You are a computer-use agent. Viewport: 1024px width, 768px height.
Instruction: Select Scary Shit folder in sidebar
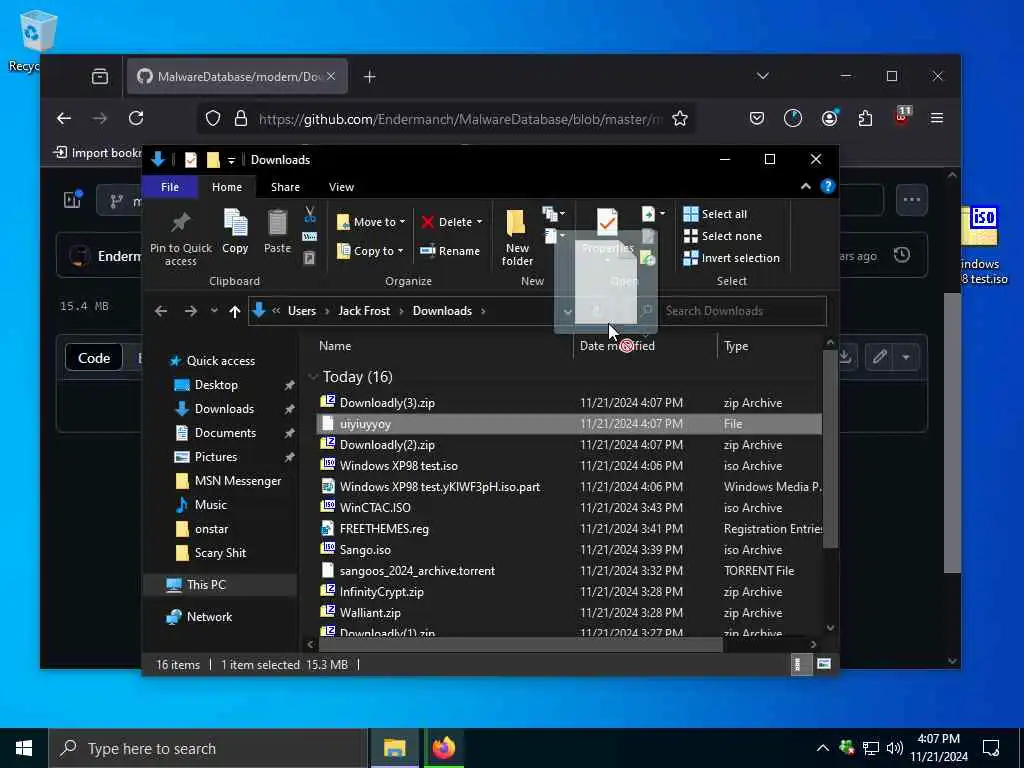point(220,552)
